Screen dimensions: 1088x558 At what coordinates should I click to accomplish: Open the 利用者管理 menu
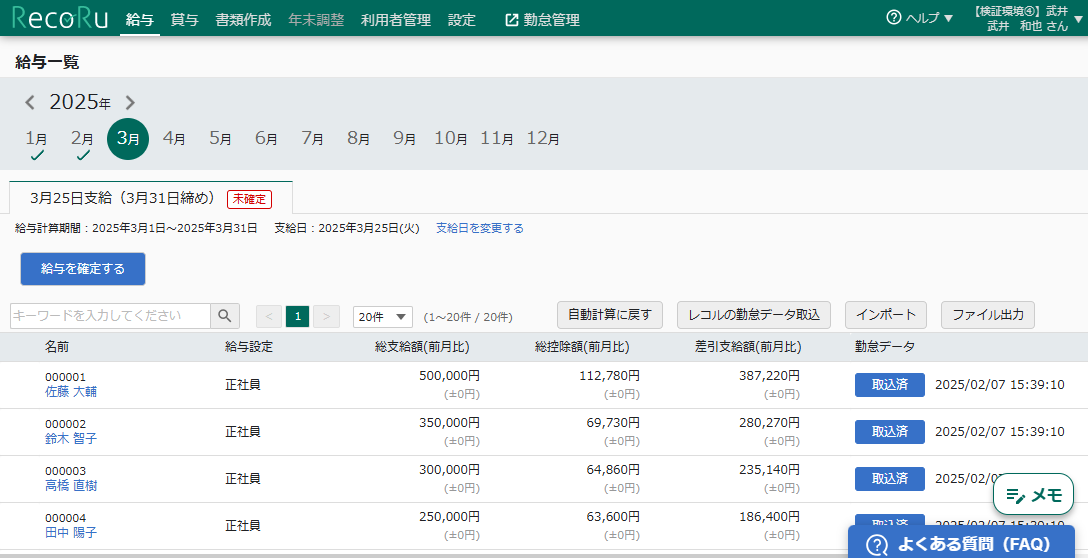point(396,19)
